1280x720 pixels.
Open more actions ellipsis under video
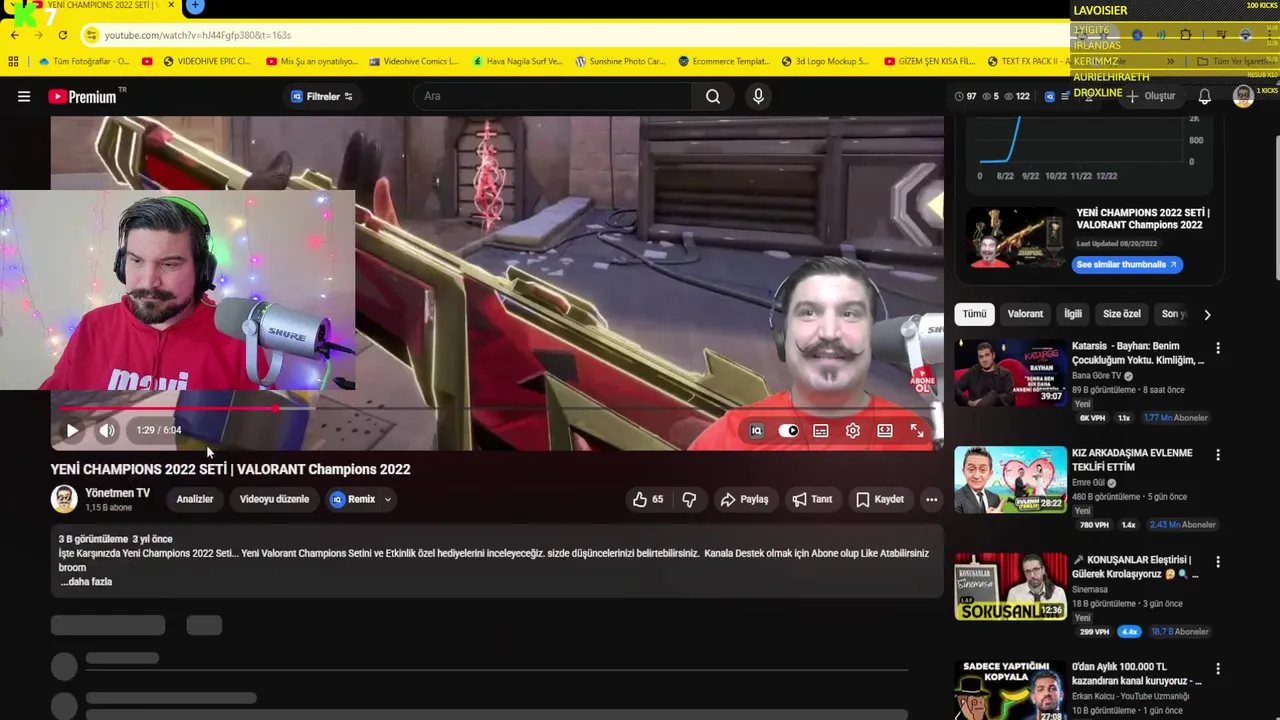point(931,499)
